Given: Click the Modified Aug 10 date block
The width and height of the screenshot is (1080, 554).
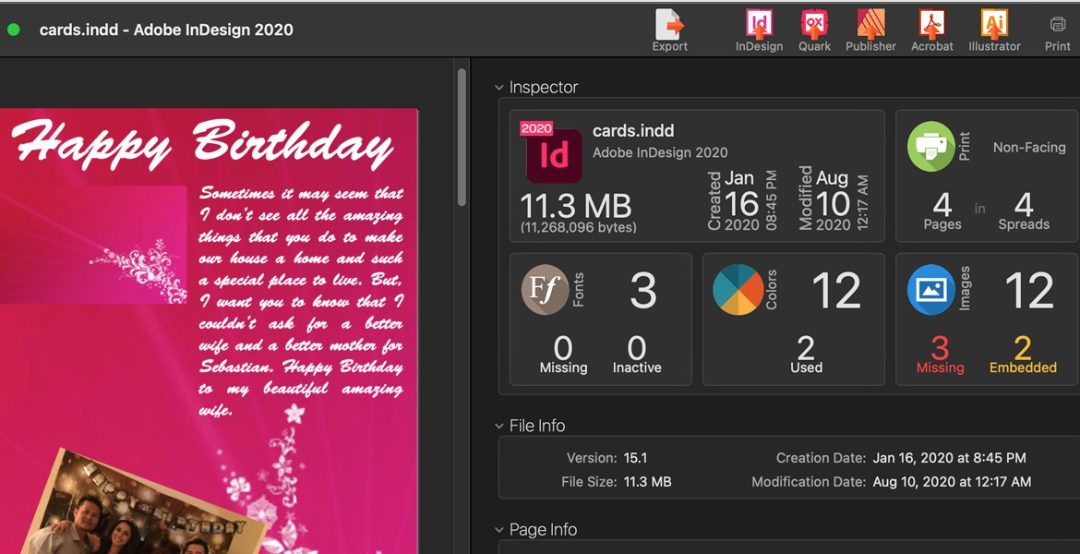Looking at the screenshot, I should click(x=833, y=200).
